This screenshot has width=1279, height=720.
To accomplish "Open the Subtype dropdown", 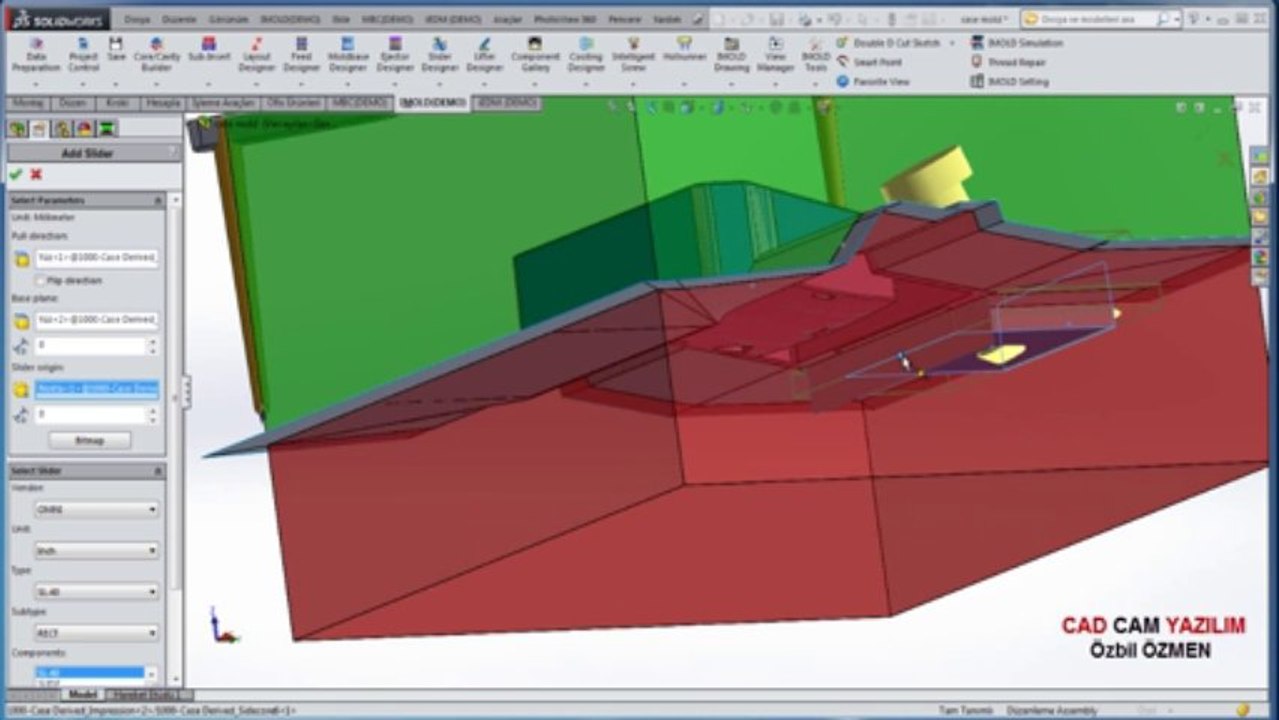I will click(96, 633).
